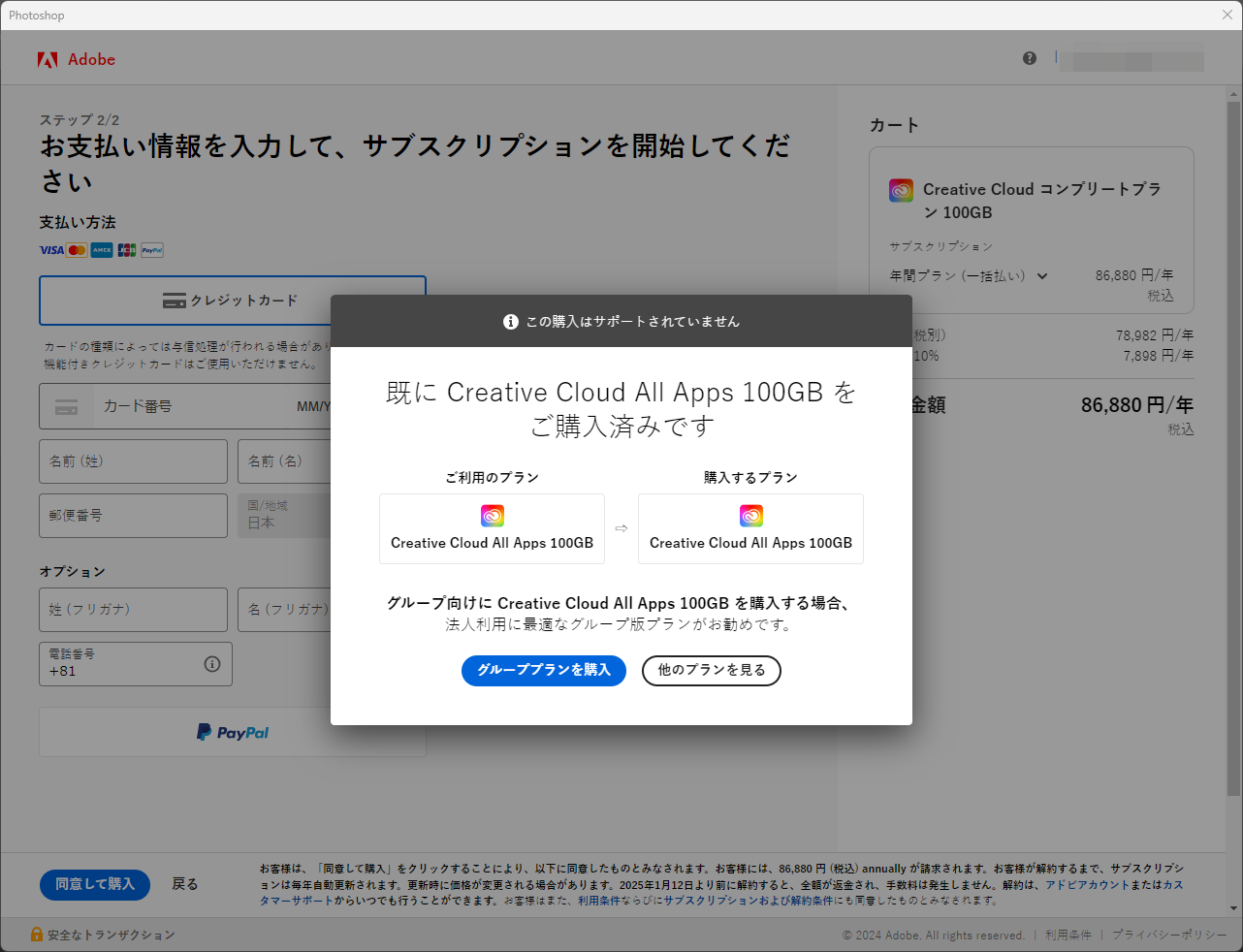Viewport: 1243px width, 952px height.
Task: Click the カート heading
Action: (894, 125)
